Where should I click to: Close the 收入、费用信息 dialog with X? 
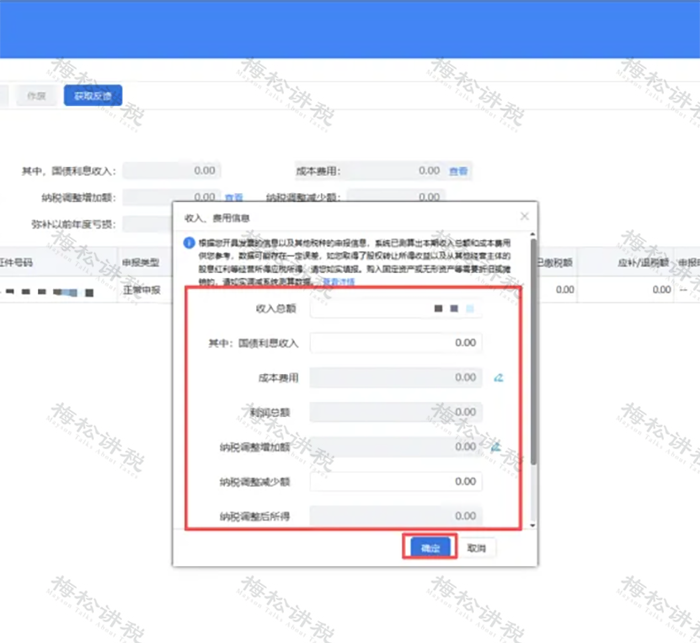click(524, 216)
